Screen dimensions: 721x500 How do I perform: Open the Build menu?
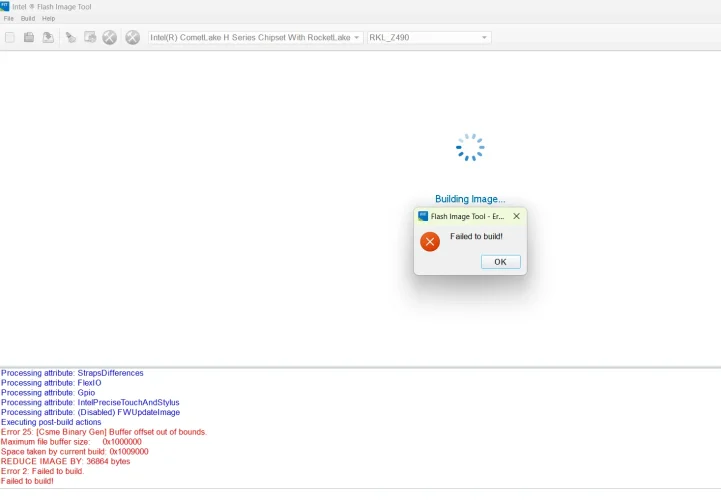28,18
